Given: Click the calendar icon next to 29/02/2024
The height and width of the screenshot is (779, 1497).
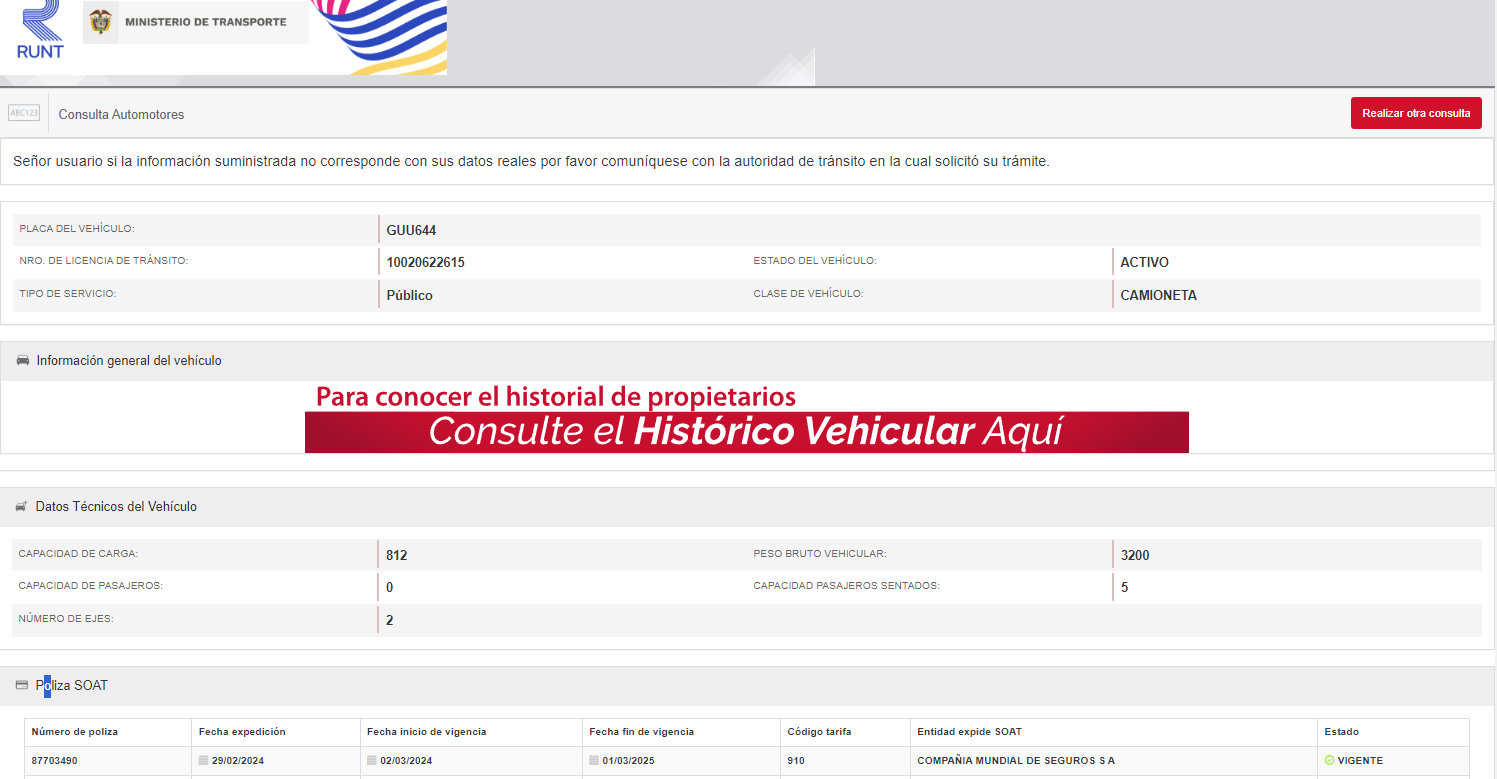Looking at the screenshot, I should (204, 761).
